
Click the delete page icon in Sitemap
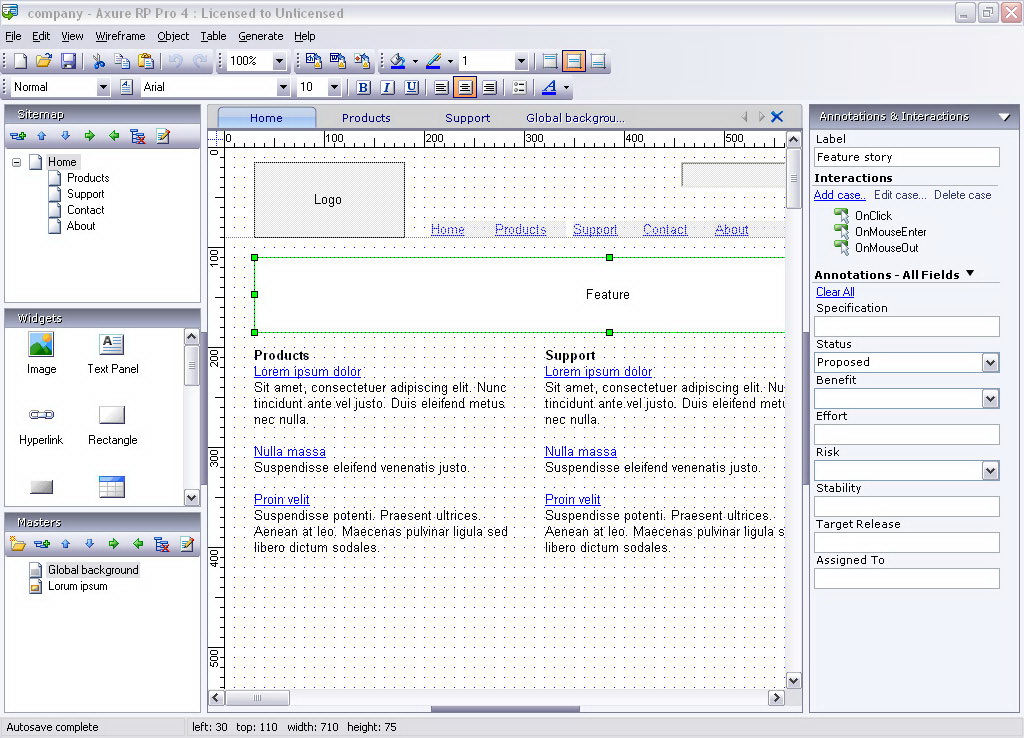(138, 136)
